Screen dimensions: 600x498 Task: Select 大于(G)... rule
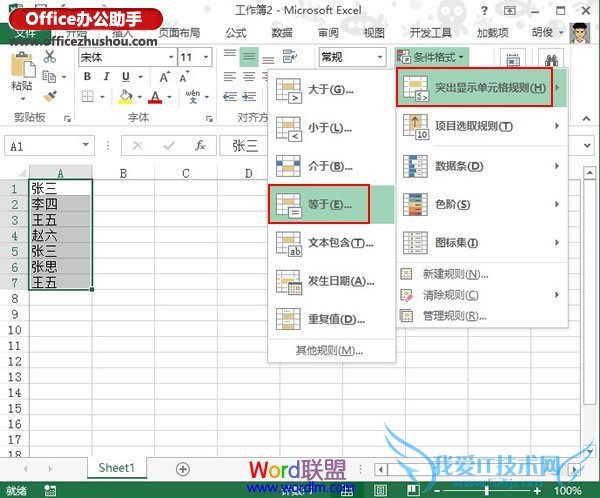click(x=331, y=90)
